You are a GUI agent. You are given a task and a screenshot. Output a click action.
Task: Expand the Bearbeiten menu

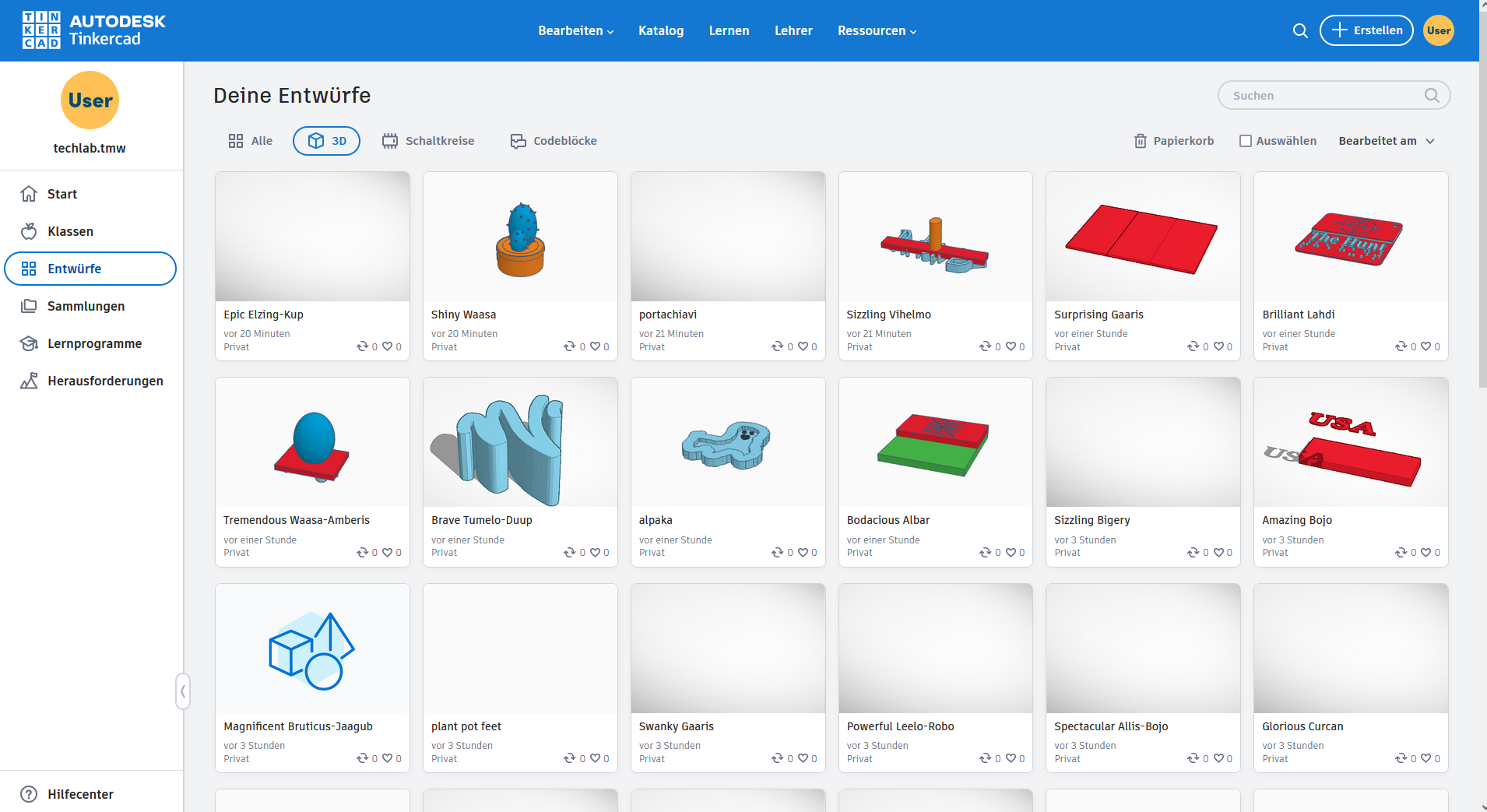point(576,31)
